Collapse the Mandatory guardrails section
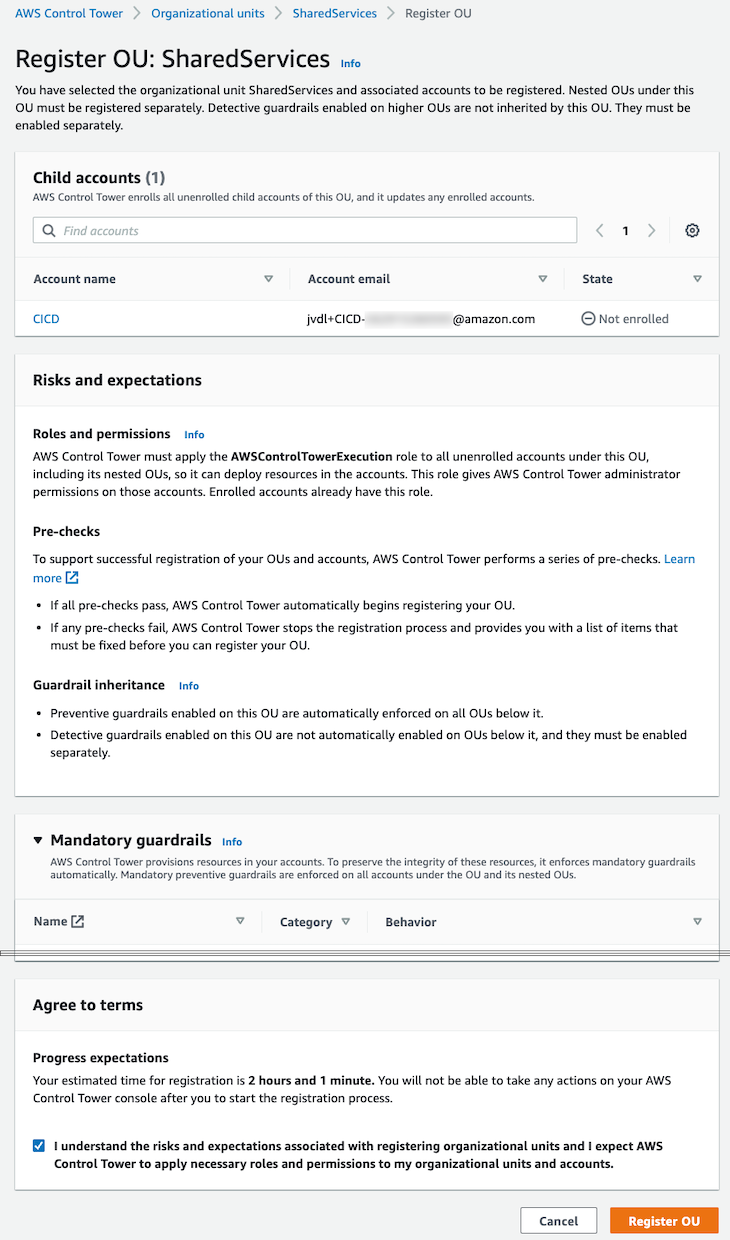730x1240 pixels. [x=39, y=841]
